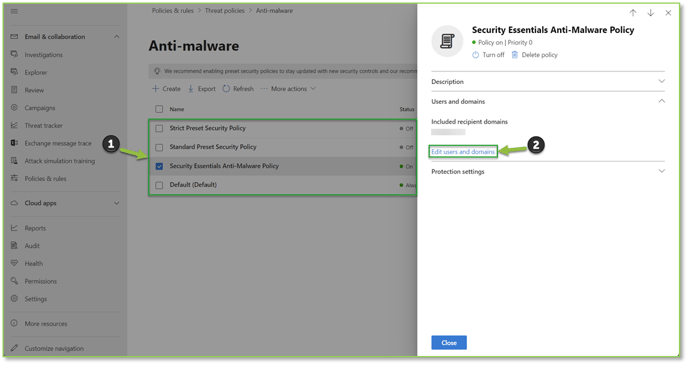
Task: Click Edit users and domains link
Action: [x=463, y=151]
